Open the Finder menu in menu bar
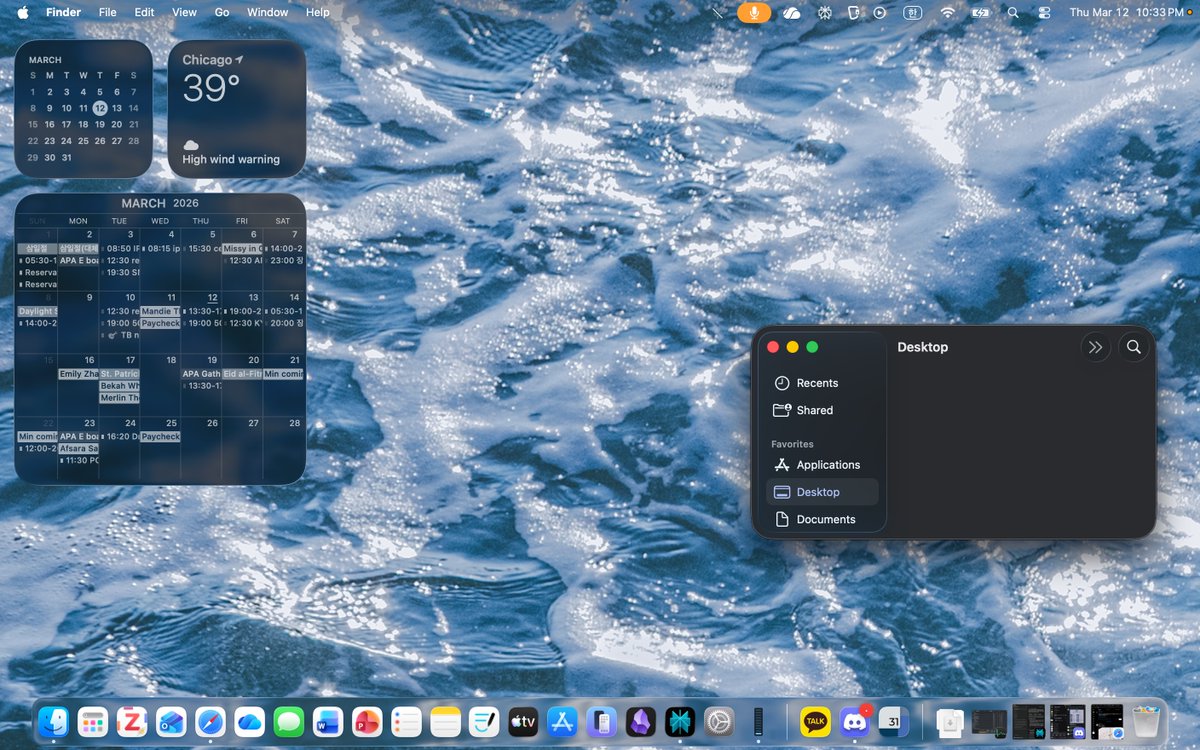Screen dimensions: 1200x750 click(x=64, y=12)
